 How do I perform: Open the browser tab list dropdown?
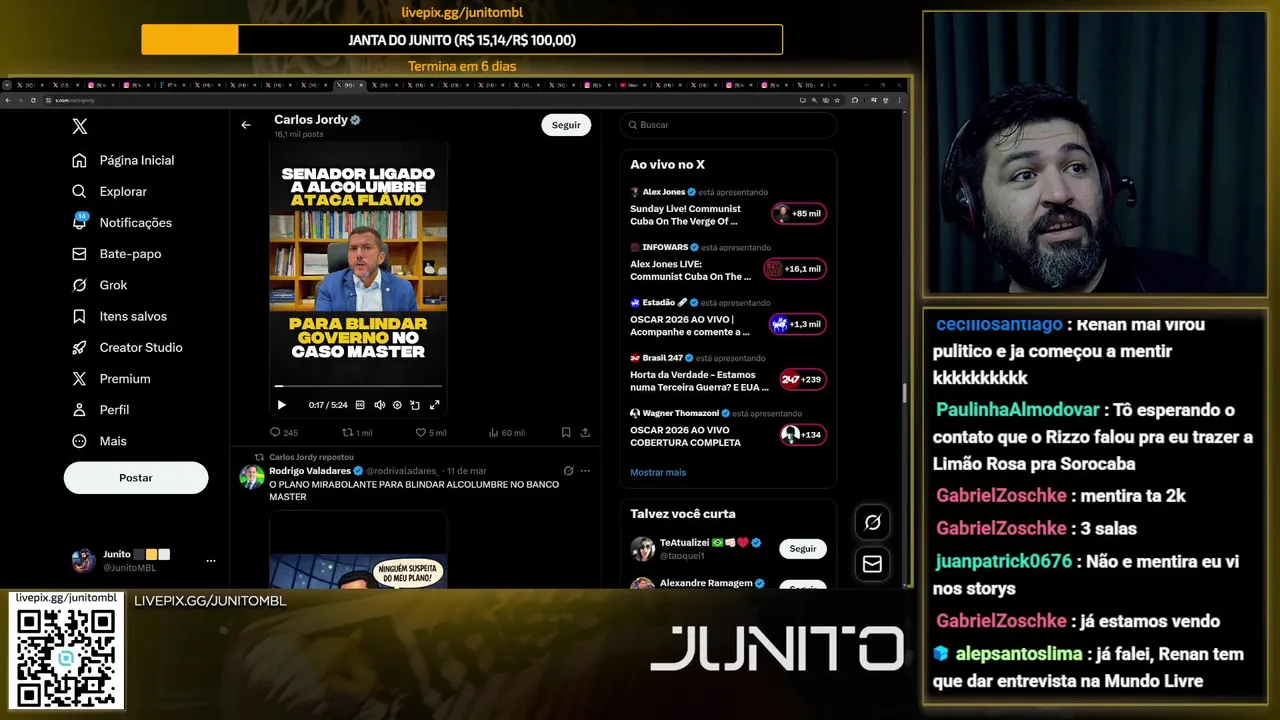point(7,86)
